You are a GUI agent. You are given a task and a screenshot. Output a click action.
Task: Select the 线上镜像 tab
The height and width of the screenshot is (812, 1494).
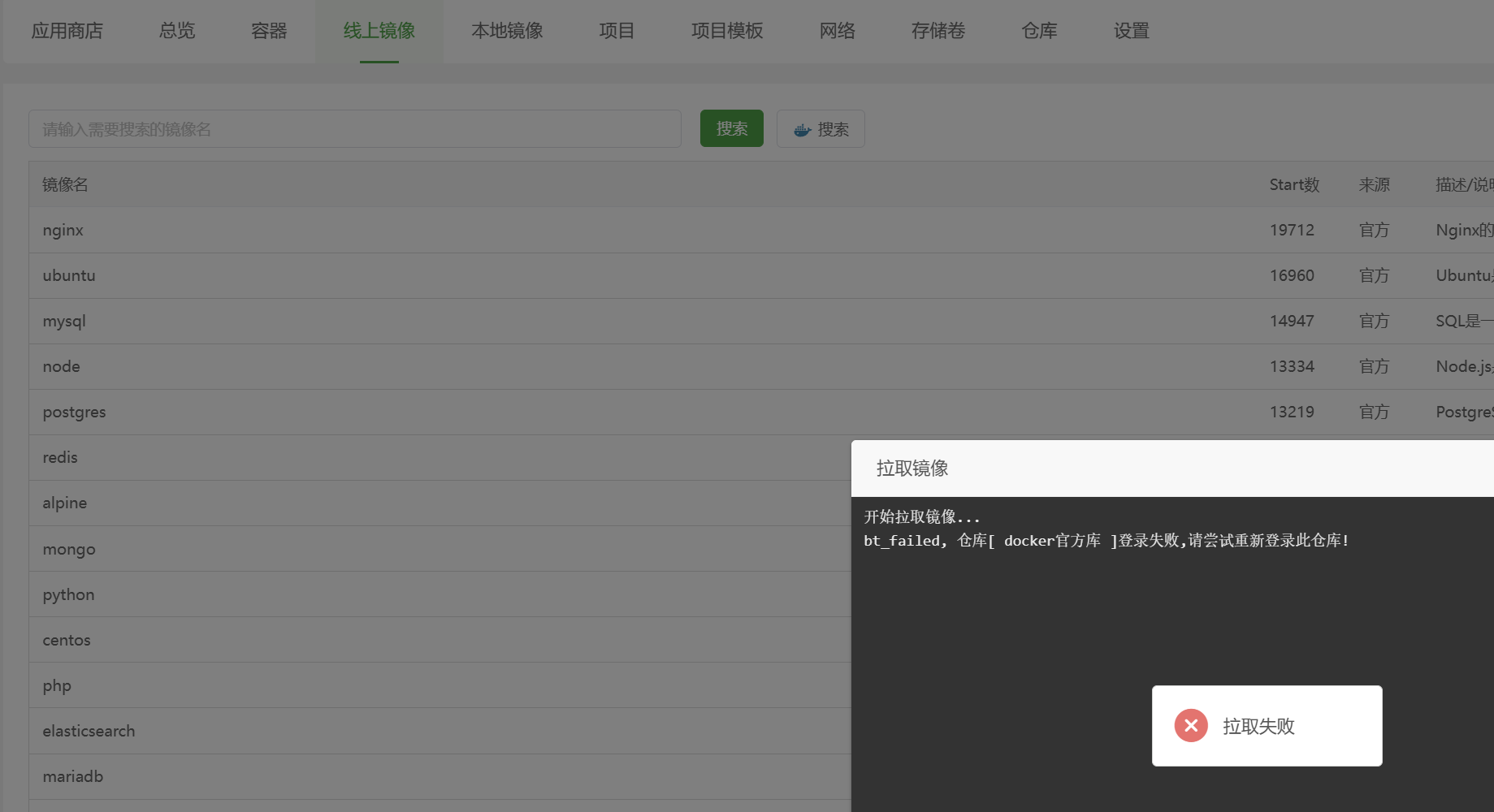[x=379, y=31]
